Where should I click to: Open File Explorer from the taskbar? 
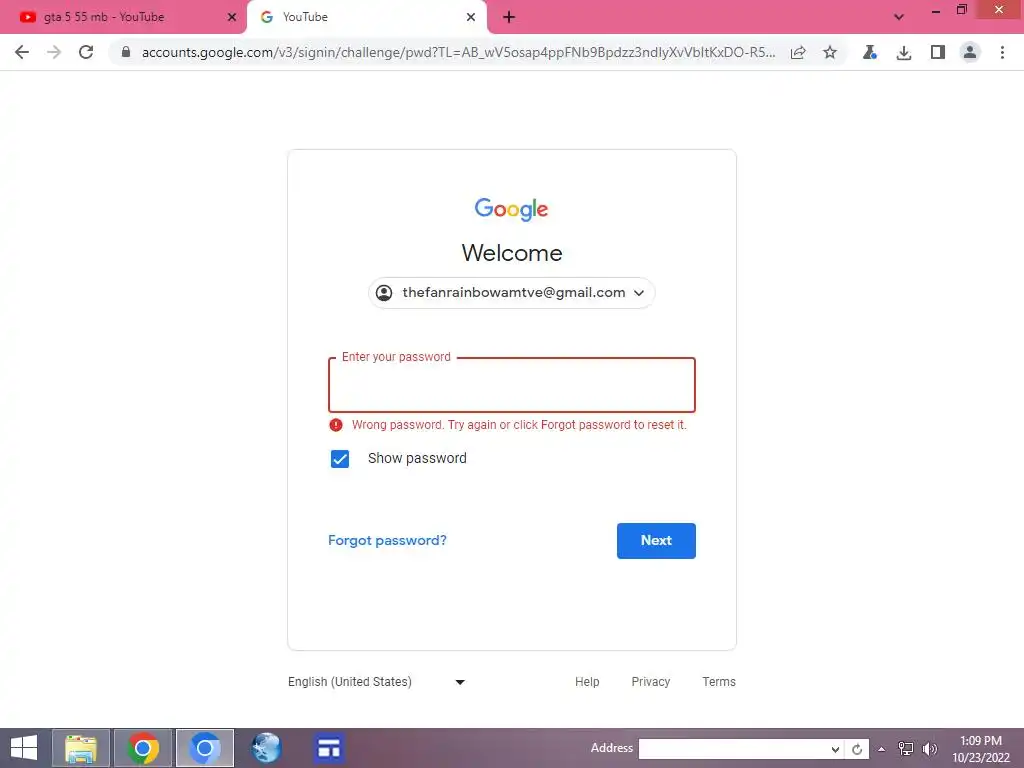pos(81,748)
